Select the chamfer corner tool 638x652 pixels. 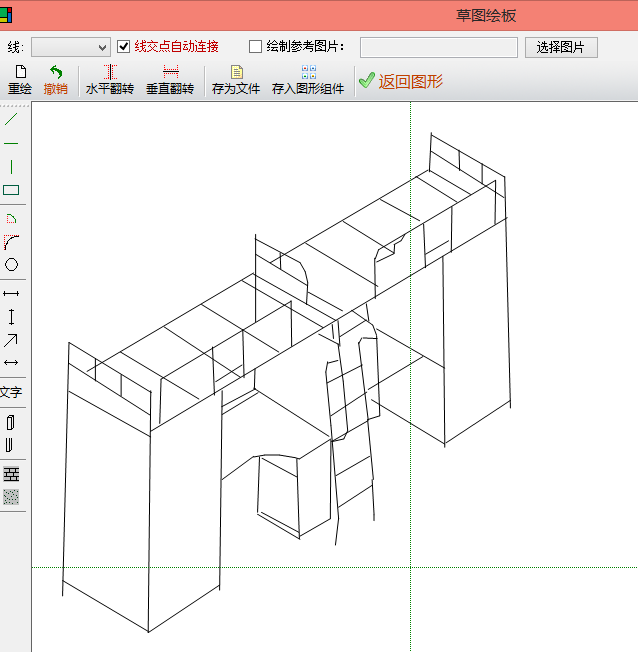pyautogui.click(x=11, y=218)
